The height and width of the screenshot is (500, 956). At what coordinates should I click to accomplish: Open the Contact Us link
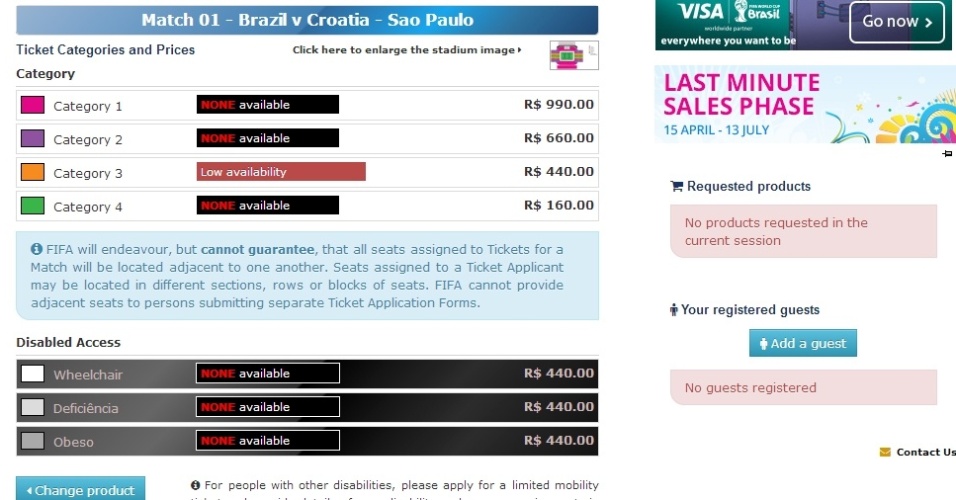pos(925,452)
